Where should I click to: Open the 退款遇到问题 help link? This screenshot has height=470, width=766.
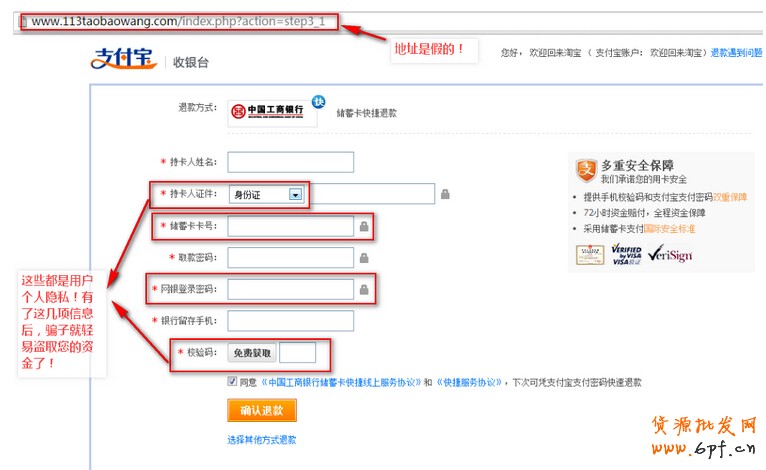(738, 52)
